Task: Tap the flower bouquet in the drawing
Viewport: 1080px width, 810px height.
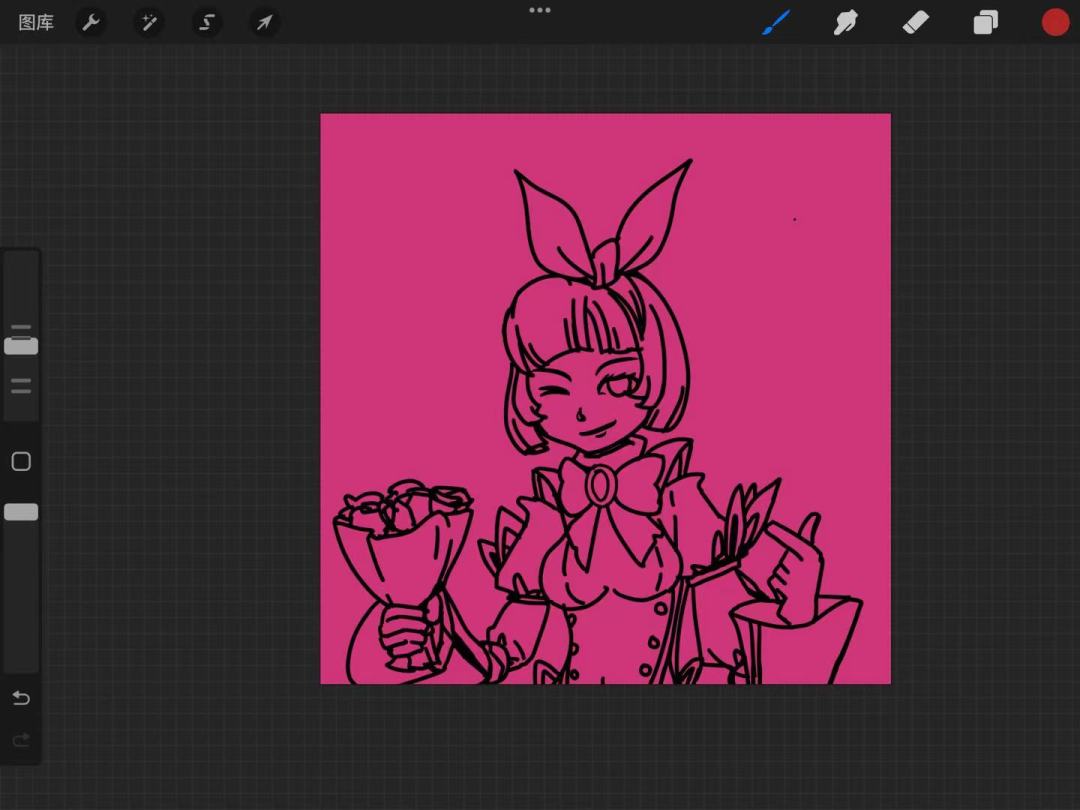Action: 400,540
